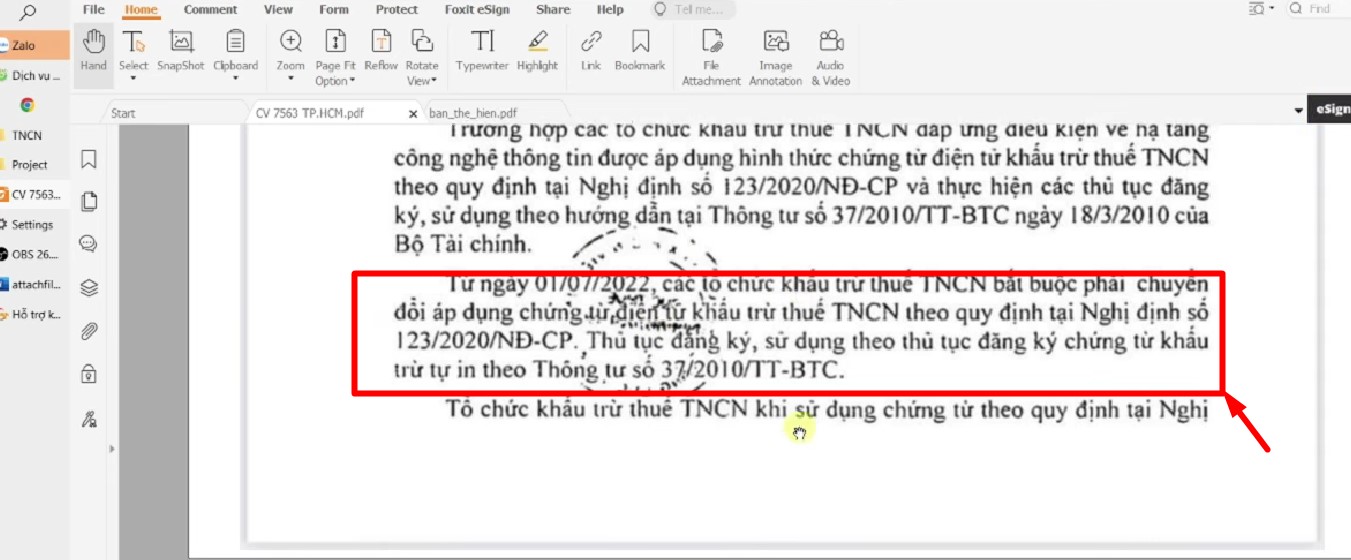Close the CV 7563 TP.HCM.pdf tab
Screen dimensions: 1351x560
(x=413, y=114)
